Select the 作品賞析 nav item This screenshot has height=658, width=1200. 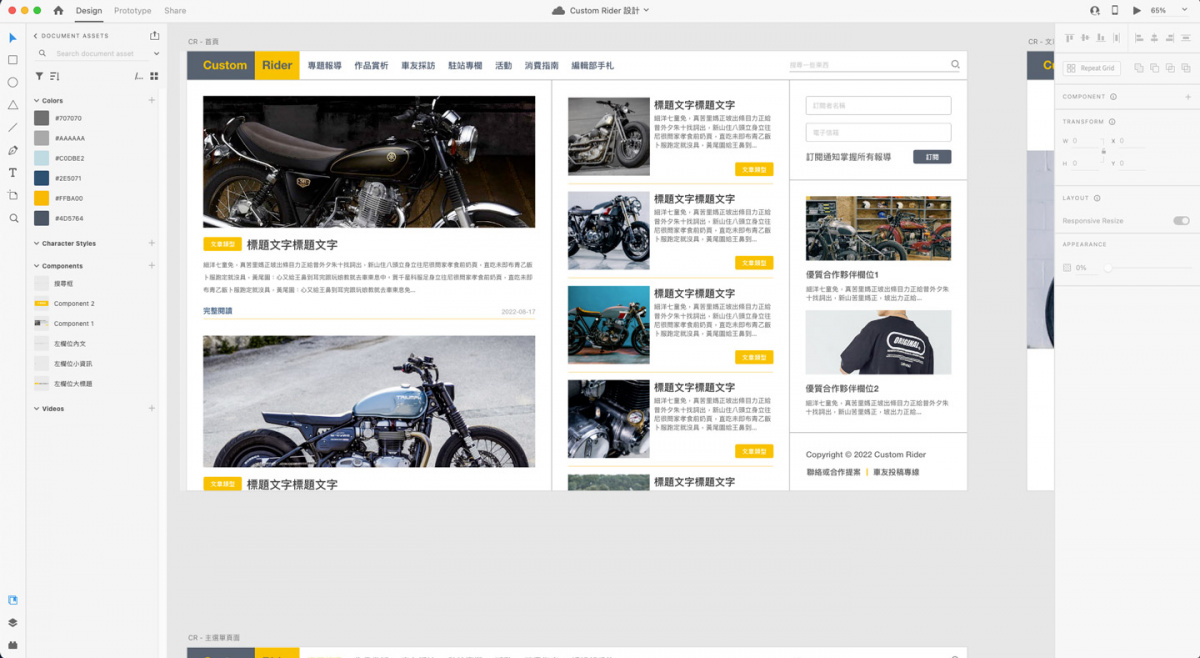[371, 65]
